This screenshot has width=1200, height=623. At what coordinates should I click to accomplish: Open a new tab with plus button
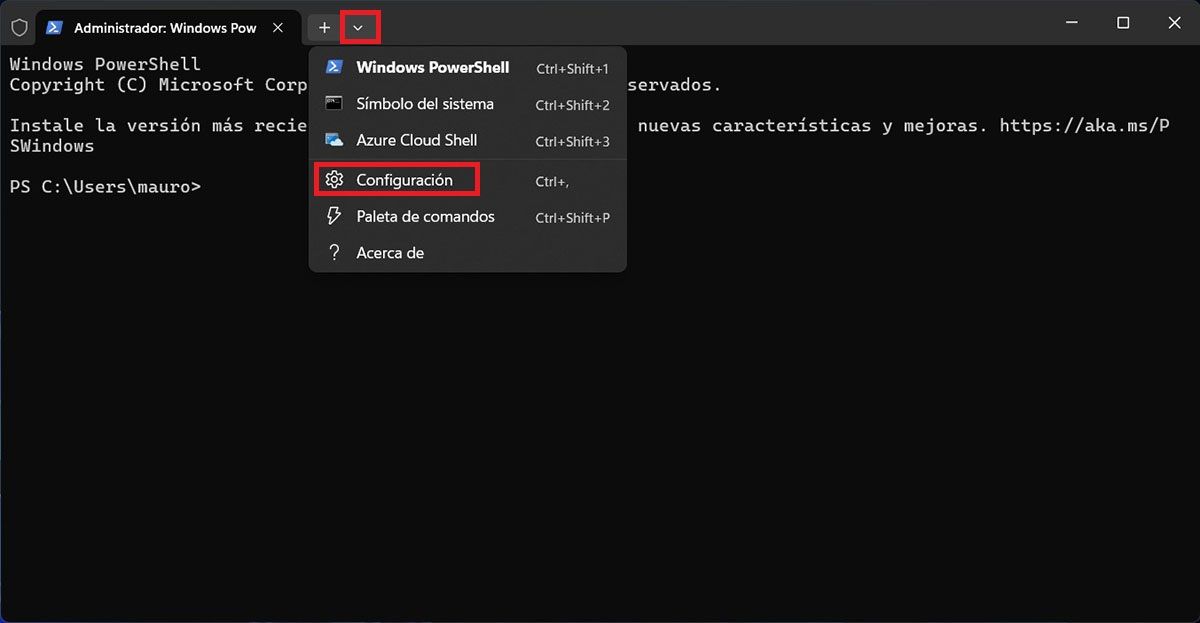(324, 28)
